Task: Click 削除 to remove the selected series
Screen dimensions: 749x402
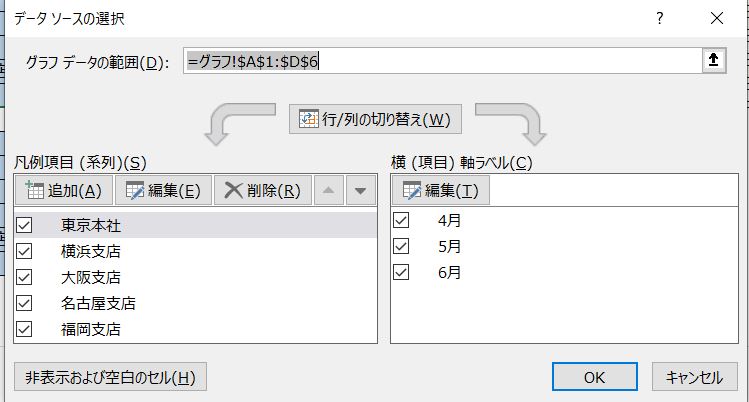Action: [x=262, y=191]
